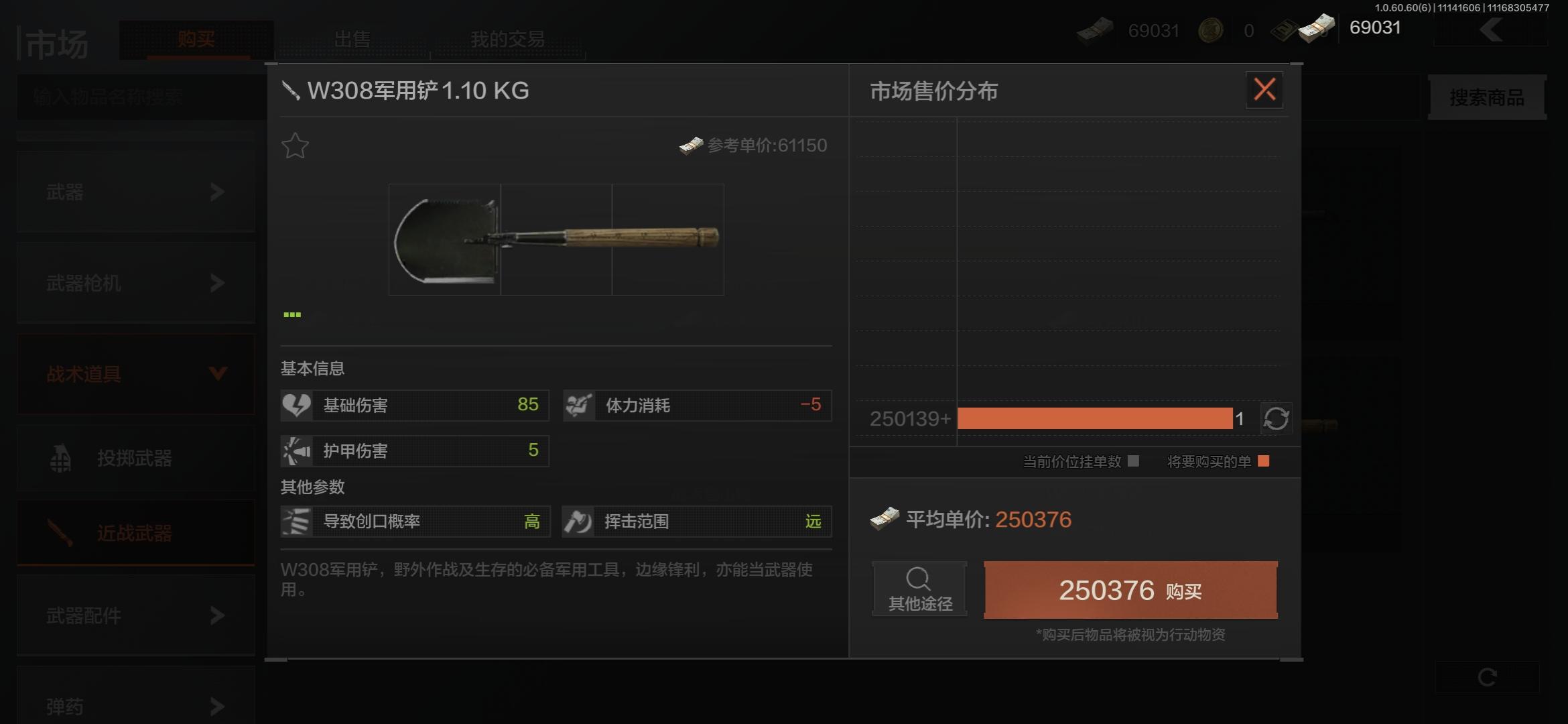The height and width of the screenshot is (724, 1568).
Task: Click the 体力消耗 stamina icon
Action: (579, 405)
